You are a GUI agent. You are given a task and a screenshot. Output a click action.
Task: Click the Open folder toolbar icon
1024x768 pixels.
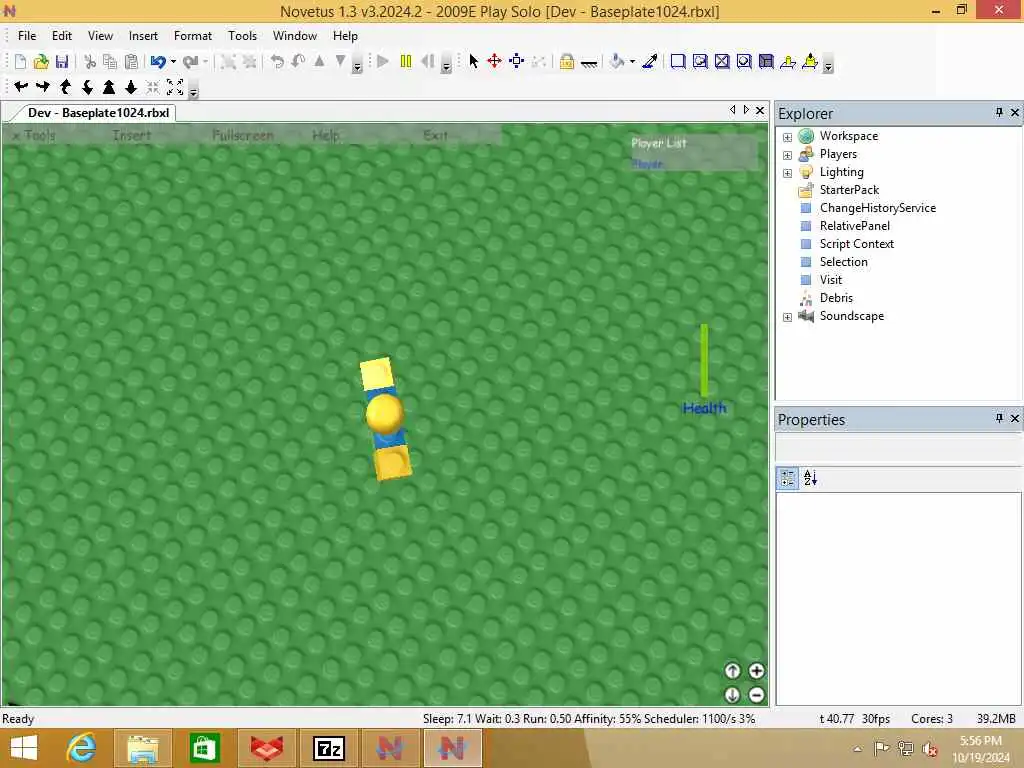point(41,61)
